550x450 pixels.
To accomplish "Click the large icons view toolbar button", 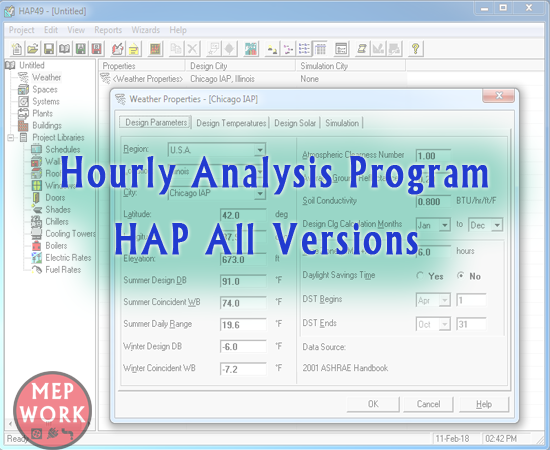I will (272, 49).
